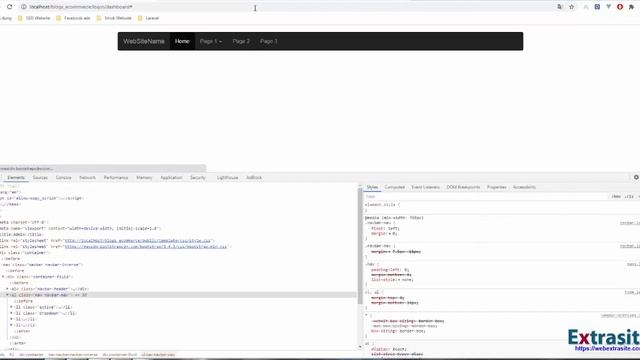This screenshot has width=640, height=360.
Task: Open the Styles sidebar tab
Action: pos(372,187)
